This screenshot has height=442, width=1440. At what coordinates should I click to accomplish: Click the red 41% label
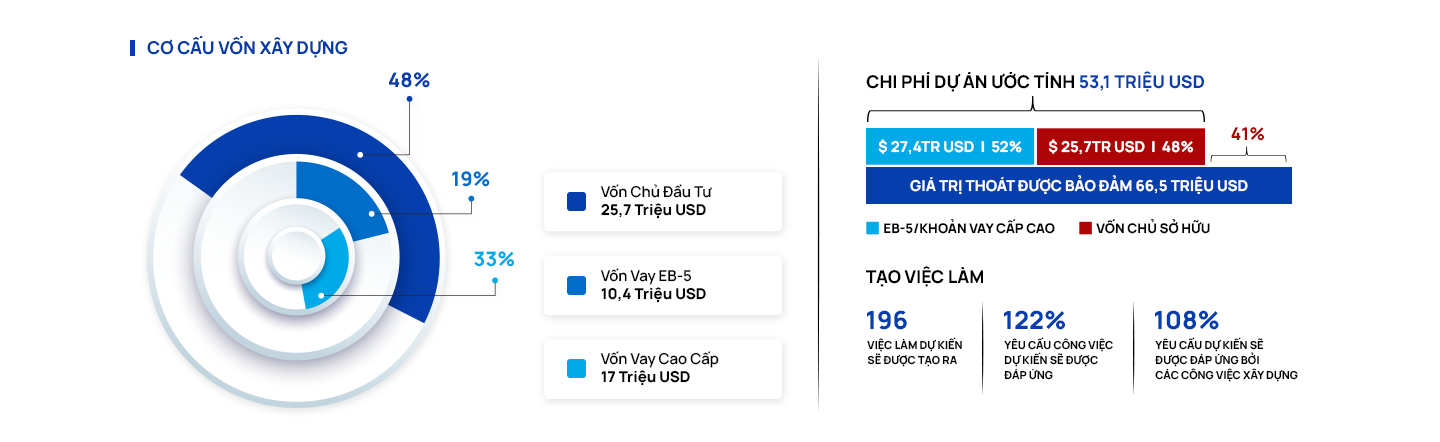(x=1247, y=134)
